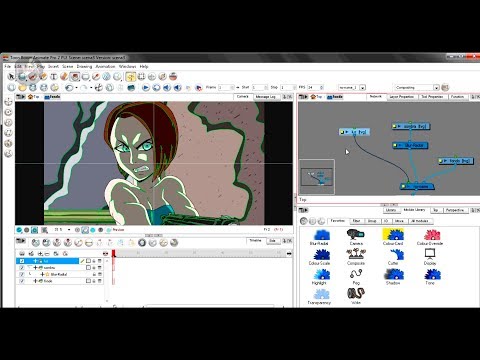Select the Camera module icon
This screenshot has height=360, width=480.
pos(356,235)
